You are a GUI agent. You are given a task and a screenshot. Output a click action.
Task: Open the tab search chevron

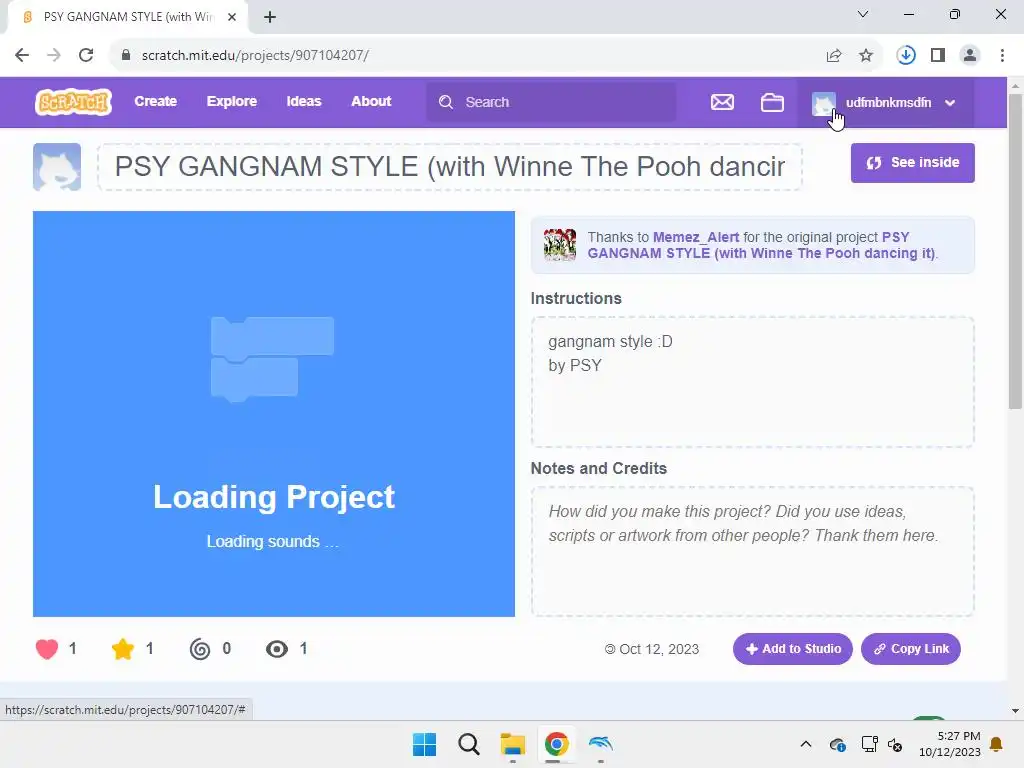pyautogui.click(x=863, y=14)
